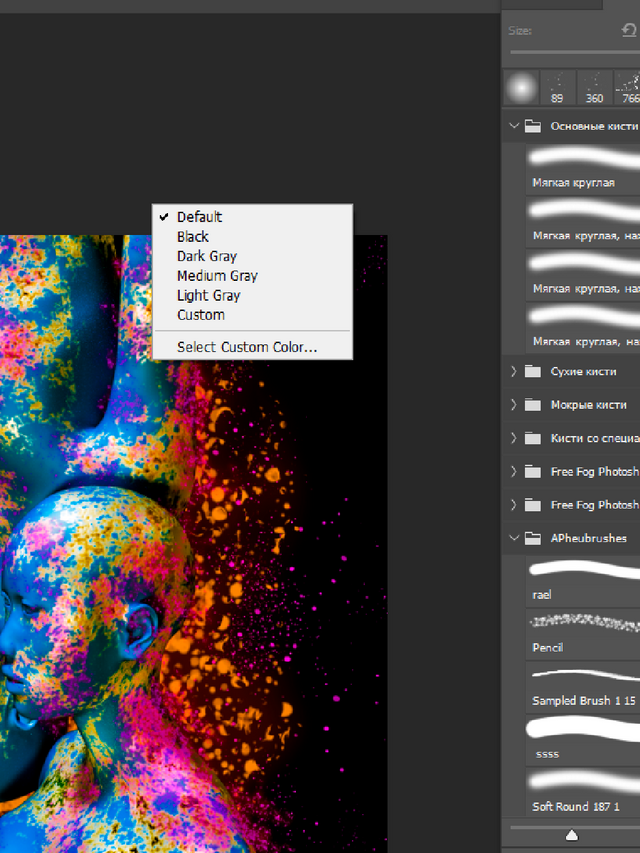Click the brush preview size slider handle
The height and width of the screenshot is (853, 640).
tap(571, 835)
